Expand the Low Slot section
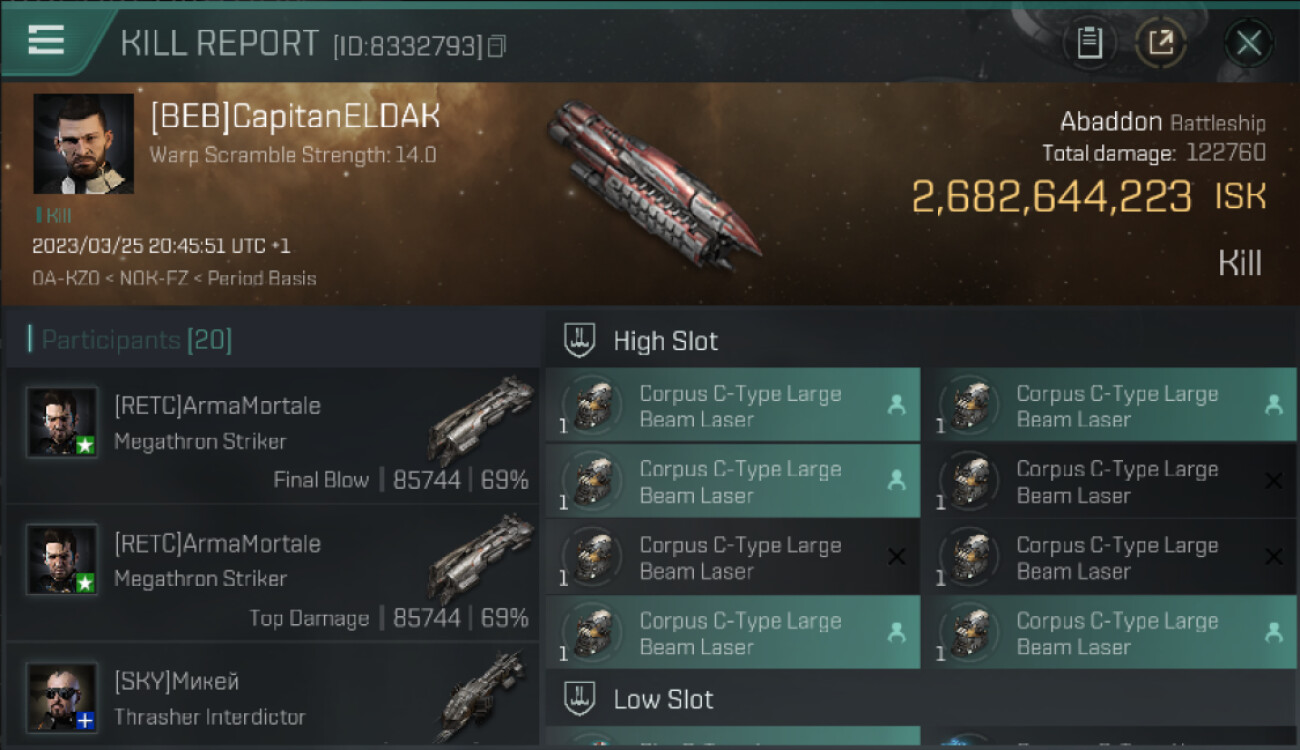The image size is (1300, 750). click(663, 699)
